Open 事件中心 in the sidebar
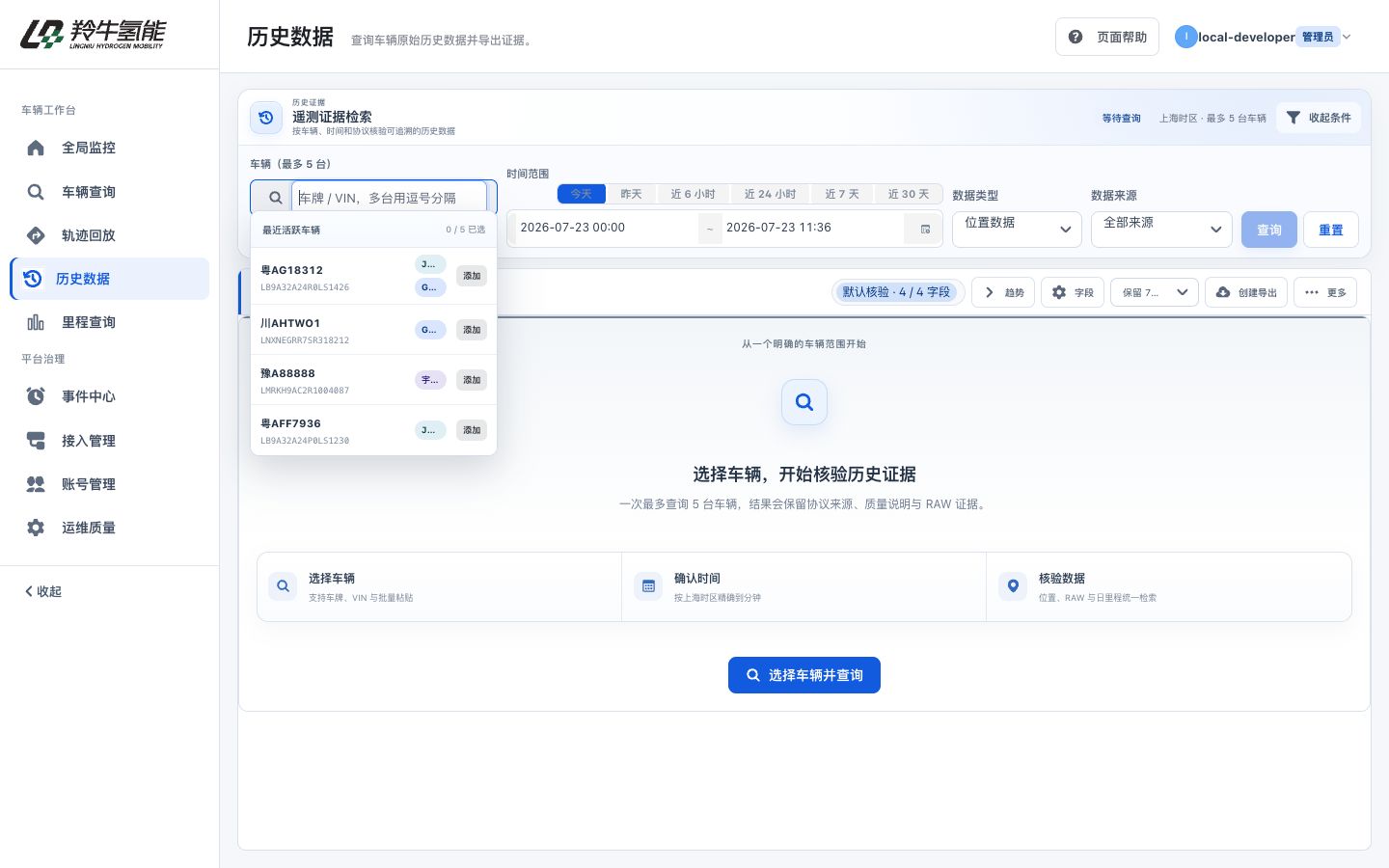Viewport: 1389px width, 868px height. tap(109, 396)
